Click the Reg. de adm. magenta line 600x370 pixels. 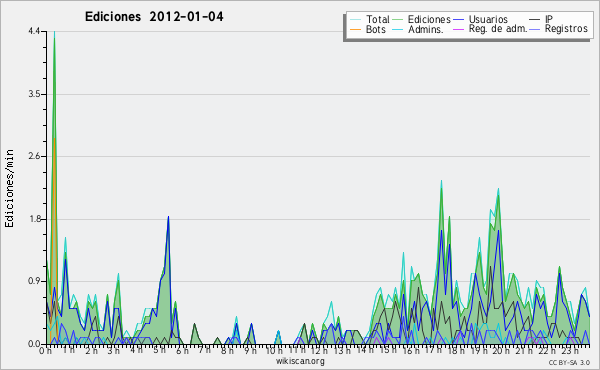pyautogui.click(x=459, y=29)
